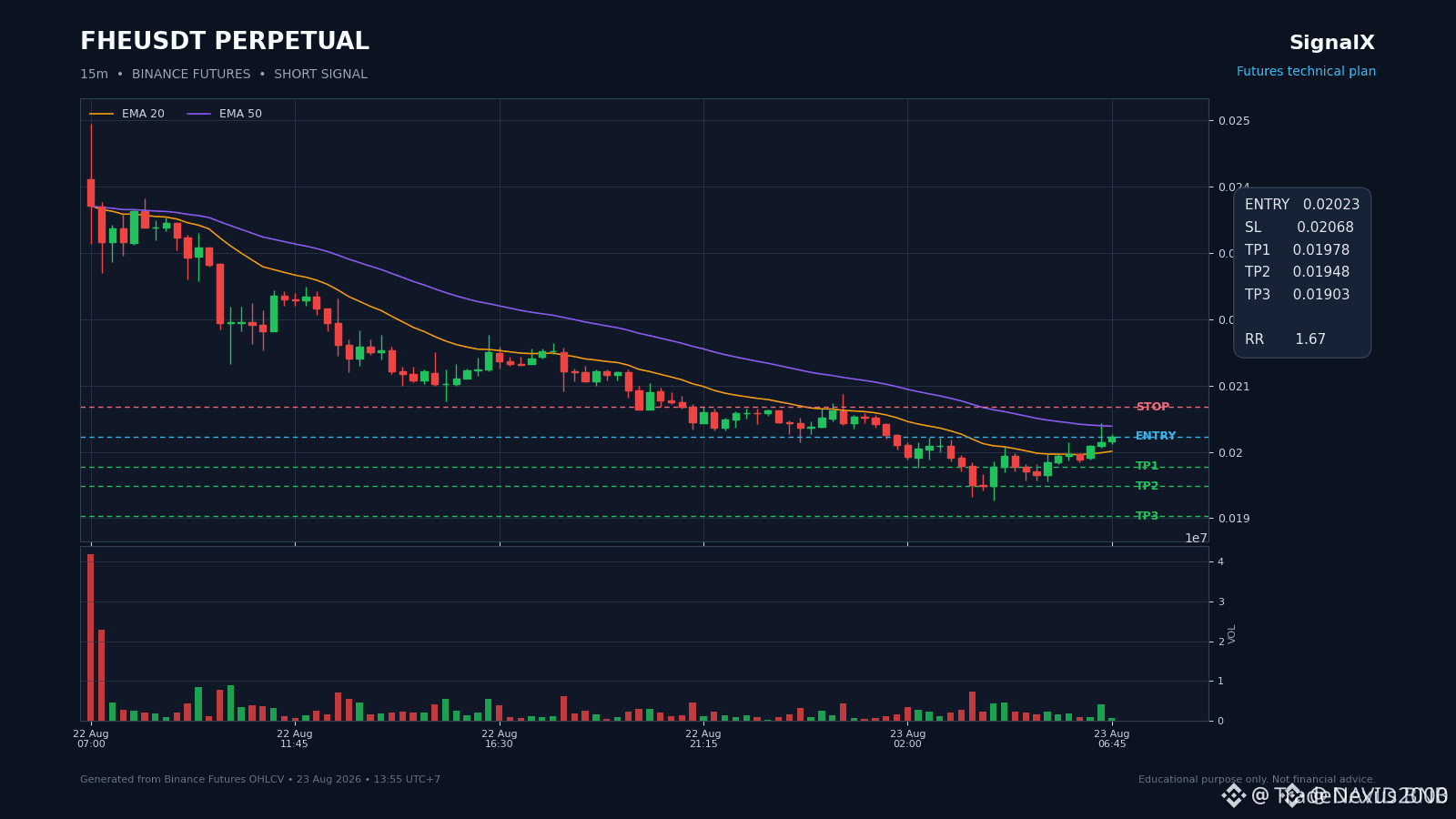
Task: Click the 0.021 price axis label
Action: [1234, 387]
